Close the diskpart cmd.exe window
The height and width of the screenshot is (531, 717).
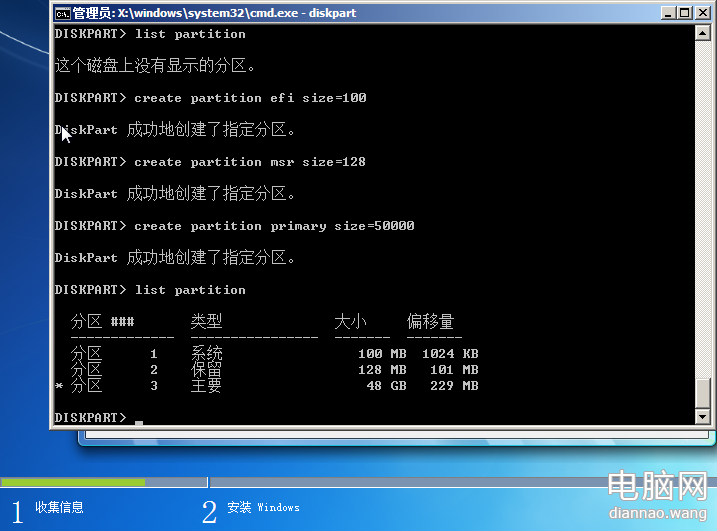click(702, 13)
